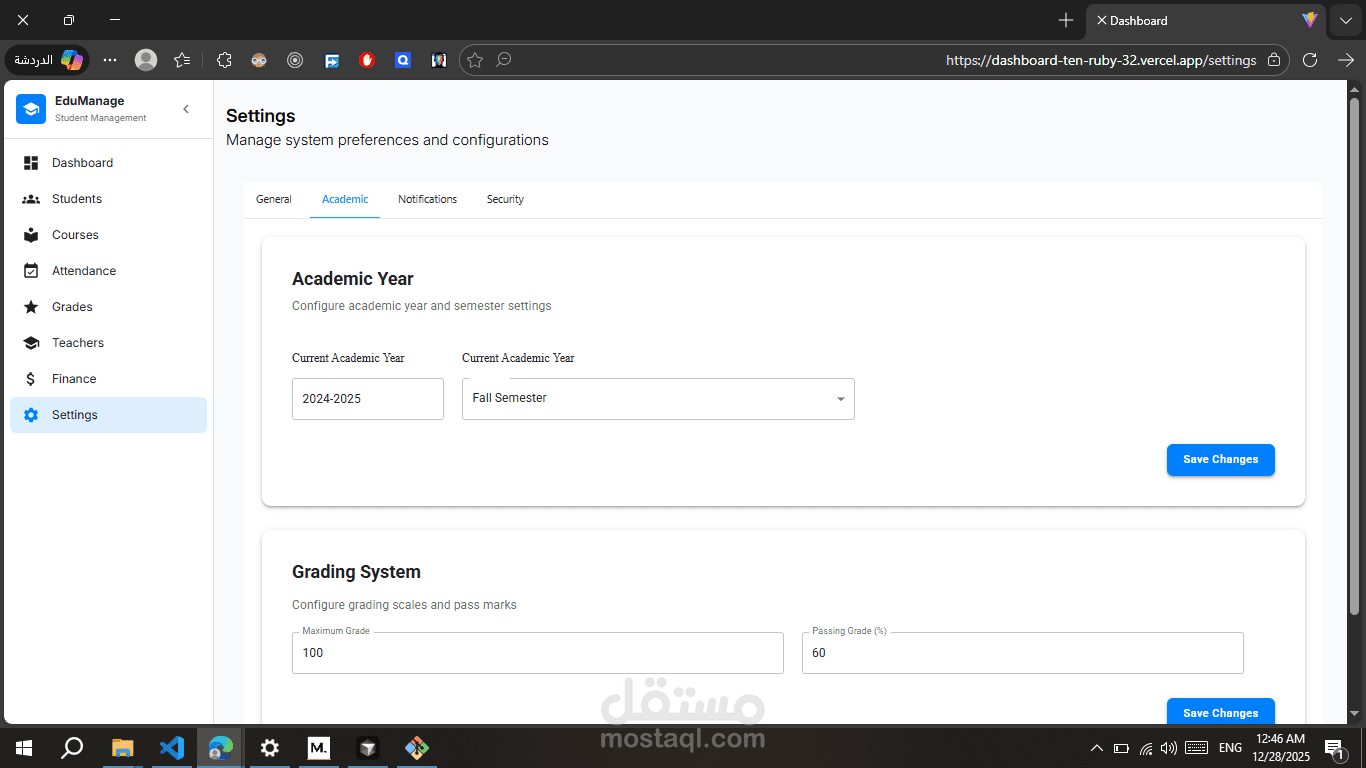Collapse the sidebar with the chevron
This screenshot has width=1366, height=768.
pos(186,109)
